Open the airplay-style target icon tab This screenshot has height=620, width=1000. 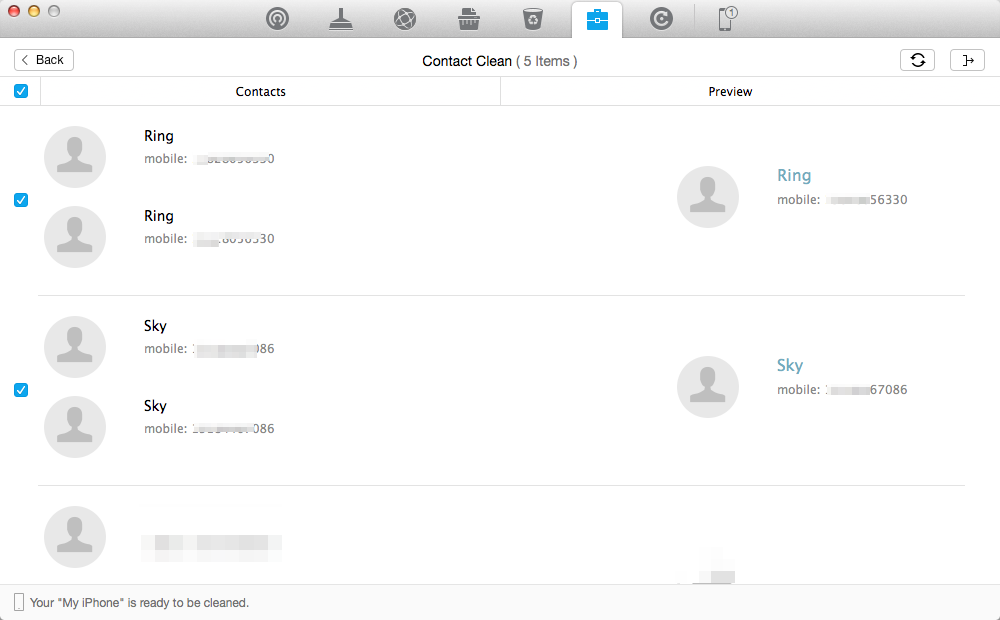[277, 19]
